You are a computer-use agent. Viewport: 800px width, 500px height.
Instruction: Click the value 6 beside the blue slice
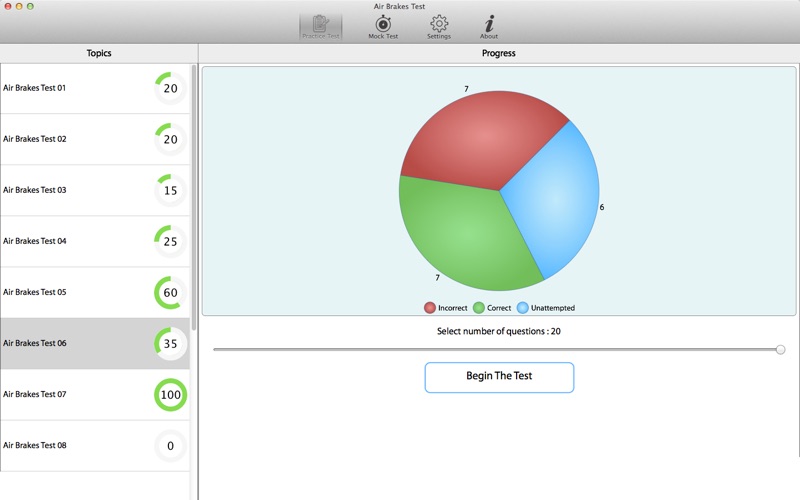(x=602, y=207)
